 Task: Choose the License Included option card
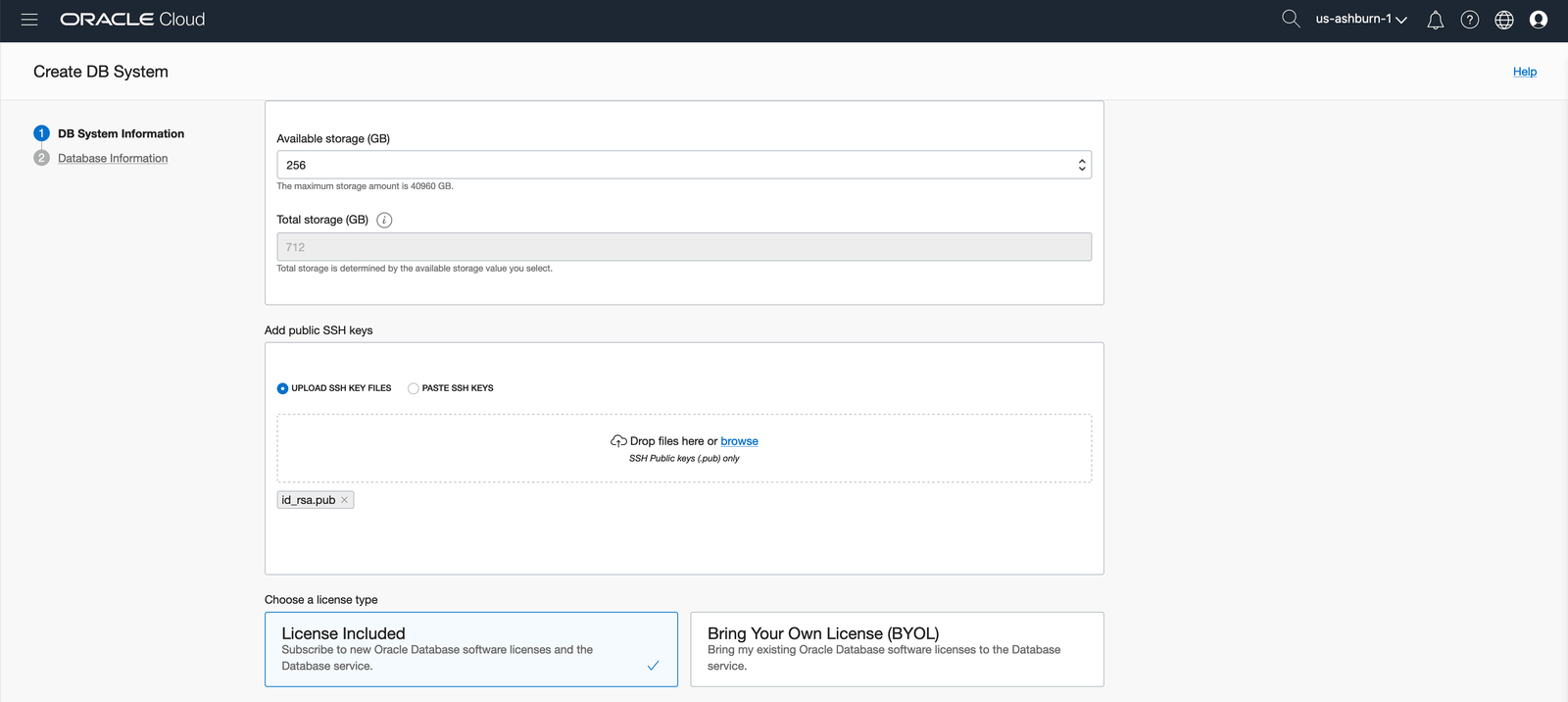pos(470,649)
